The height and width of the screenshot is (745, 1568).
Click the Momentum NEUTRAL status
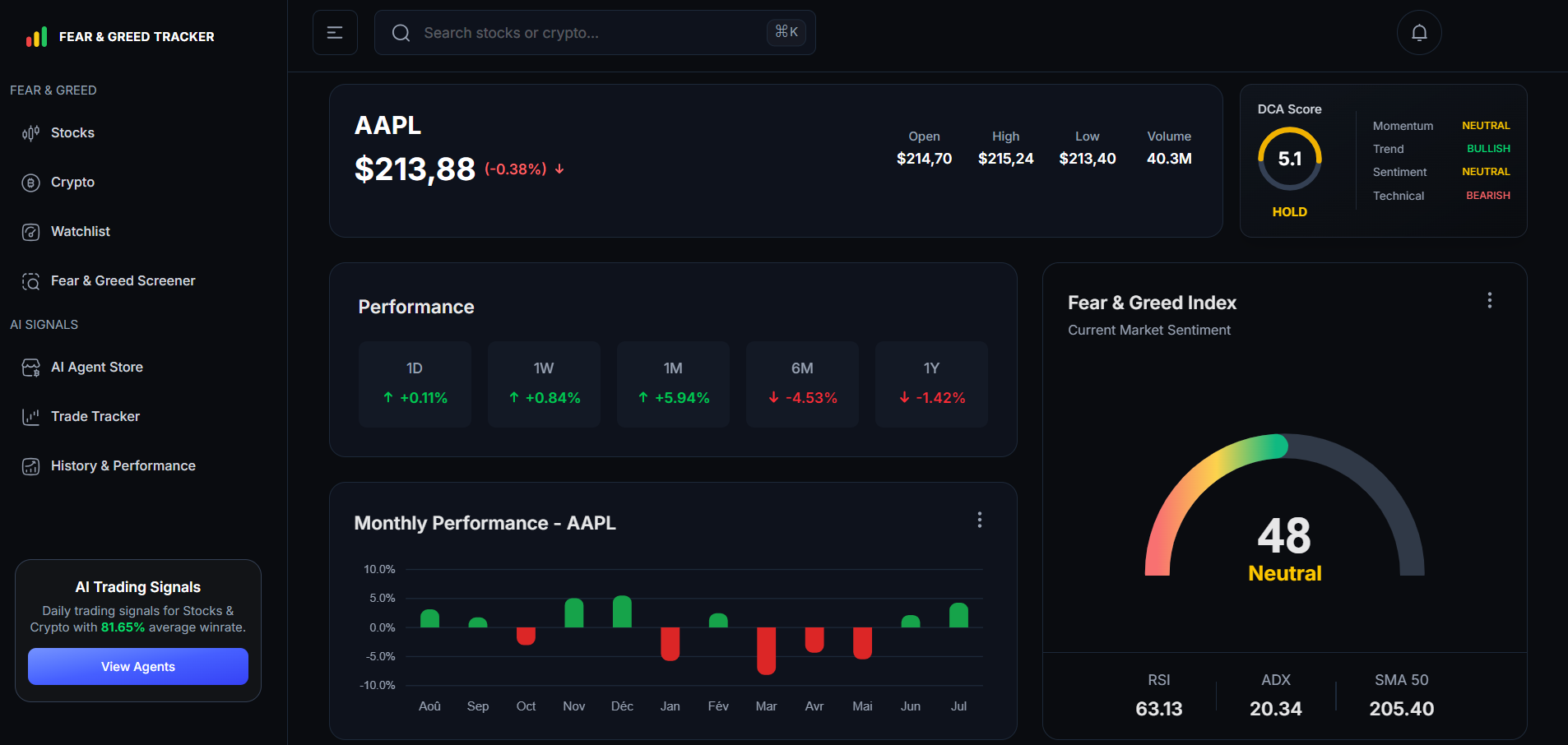[x=1486, y=126]
